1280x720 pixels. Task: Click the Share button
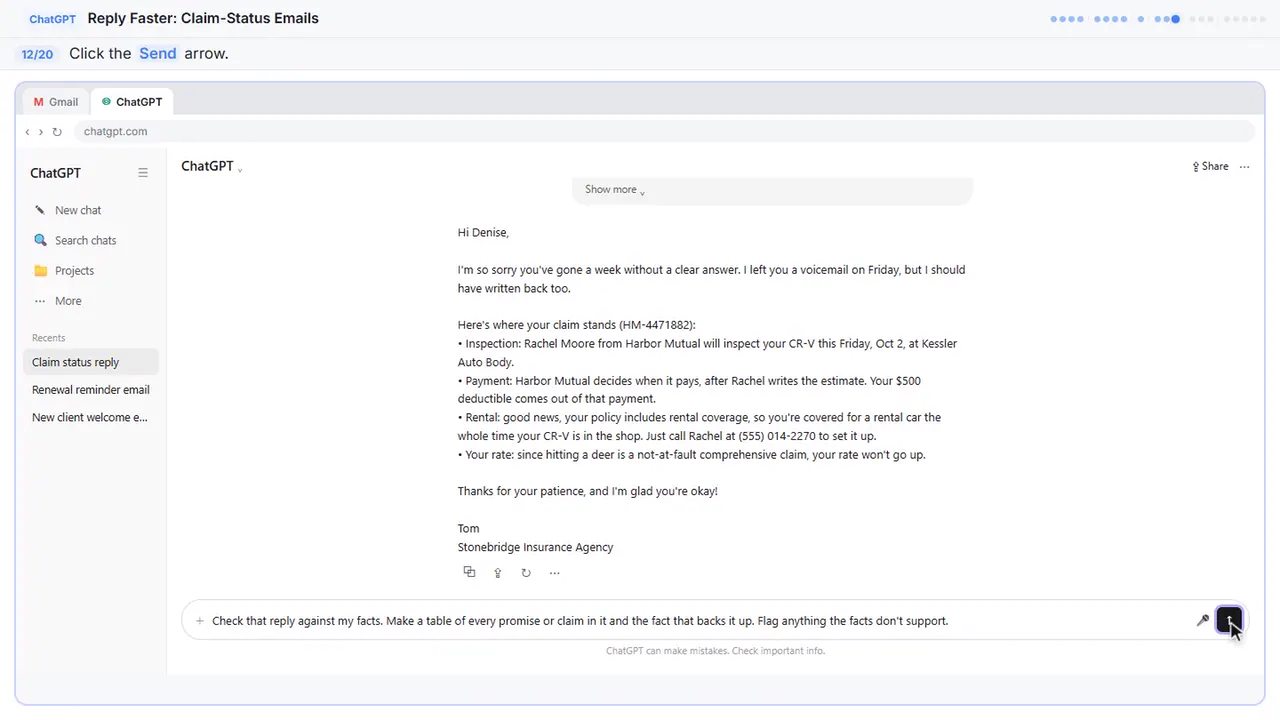(x=1210, y=167)
